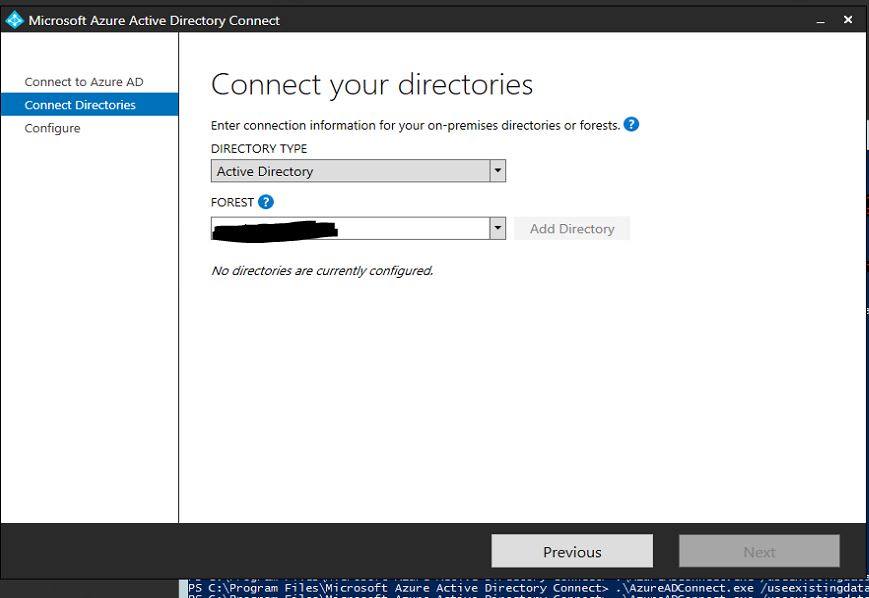Expand the Directory Type dropdown arrow
The height and width of the screenshot is (598, 869).
click(497, 171)
